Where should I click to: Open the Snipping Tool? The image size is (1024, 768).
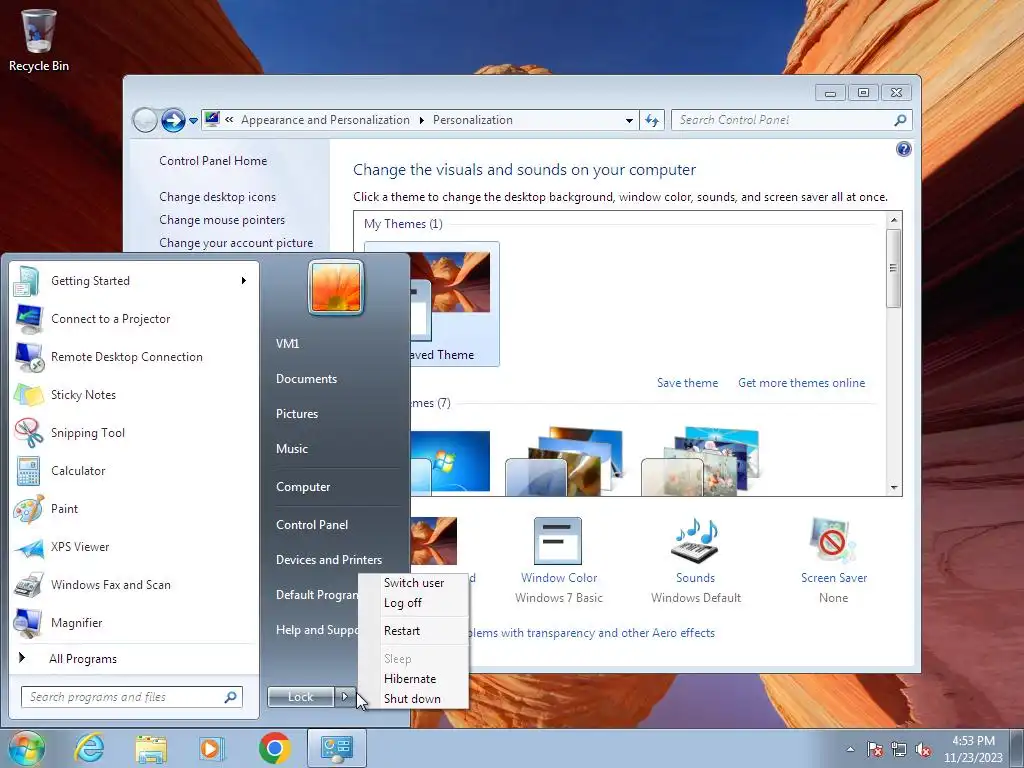pos(134,432)
